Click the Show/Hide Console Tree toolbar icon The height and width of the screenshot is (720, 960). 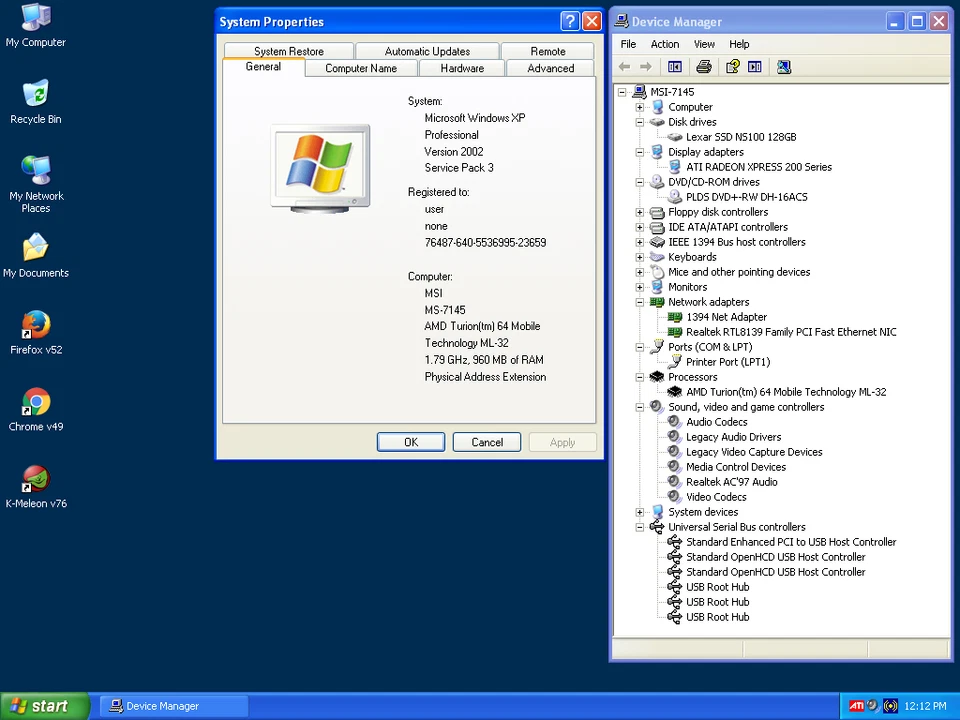(x=674, y=67)
